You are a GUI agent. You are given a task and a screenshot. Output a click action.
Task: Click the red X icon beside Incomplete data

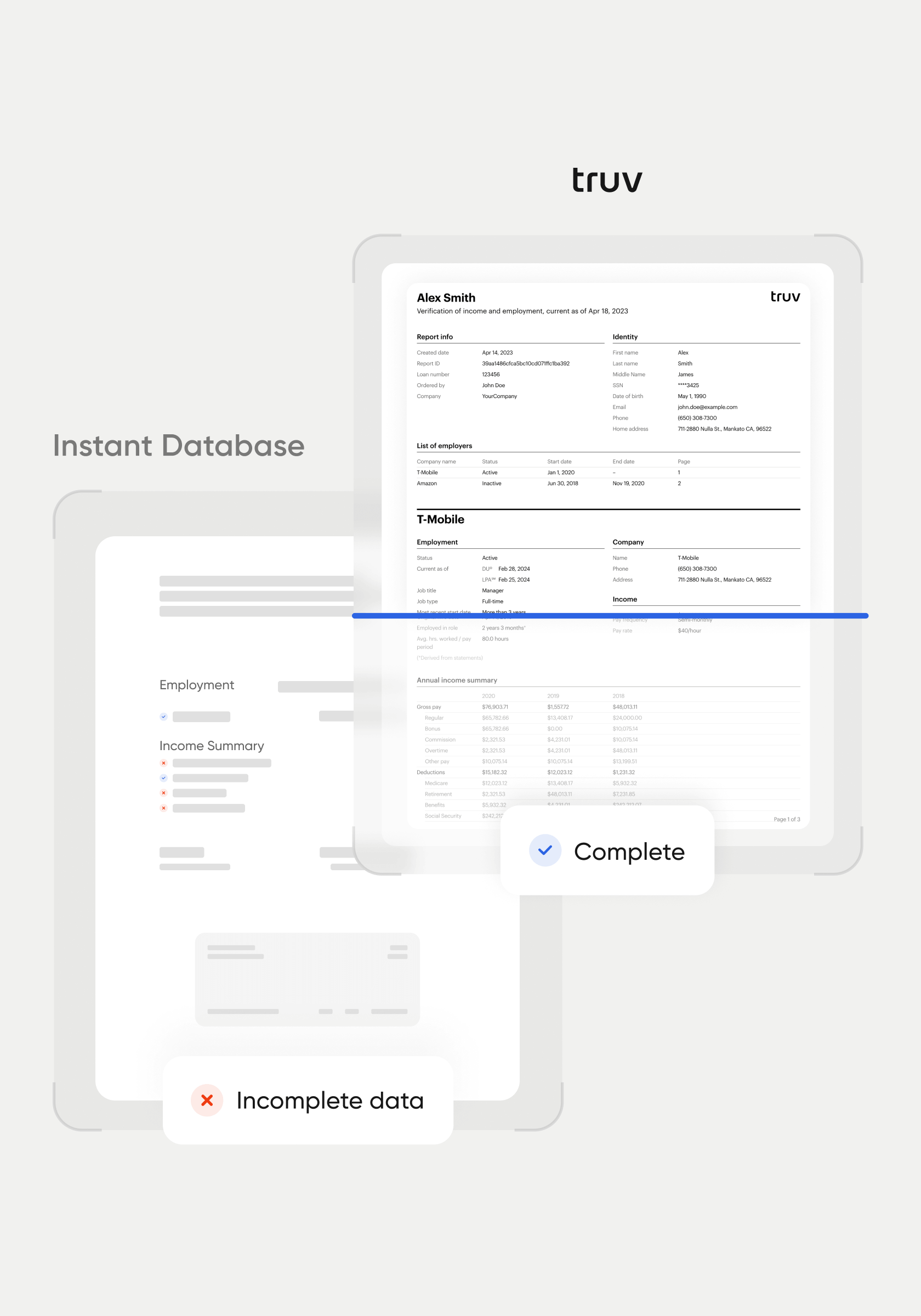pos(207,1100)
